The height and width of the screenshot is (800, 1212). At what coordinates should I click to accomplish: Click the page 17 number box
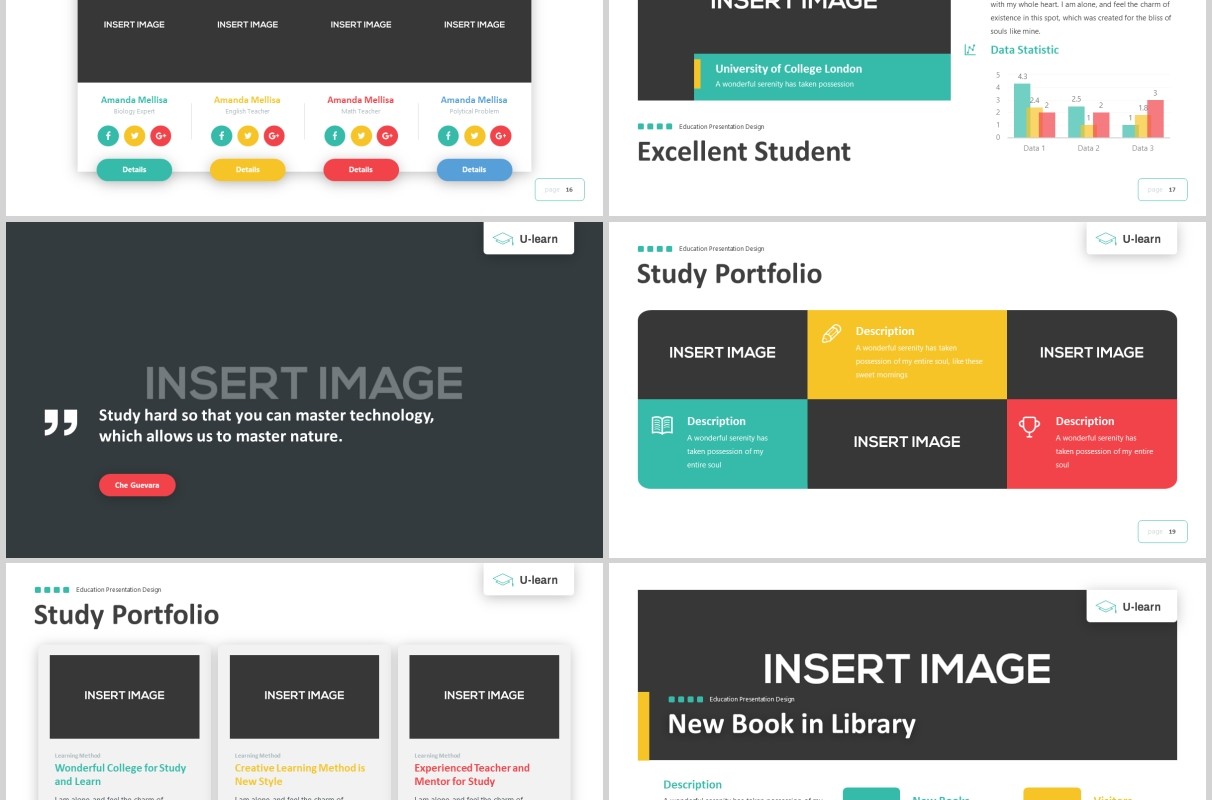point(1163,189)
